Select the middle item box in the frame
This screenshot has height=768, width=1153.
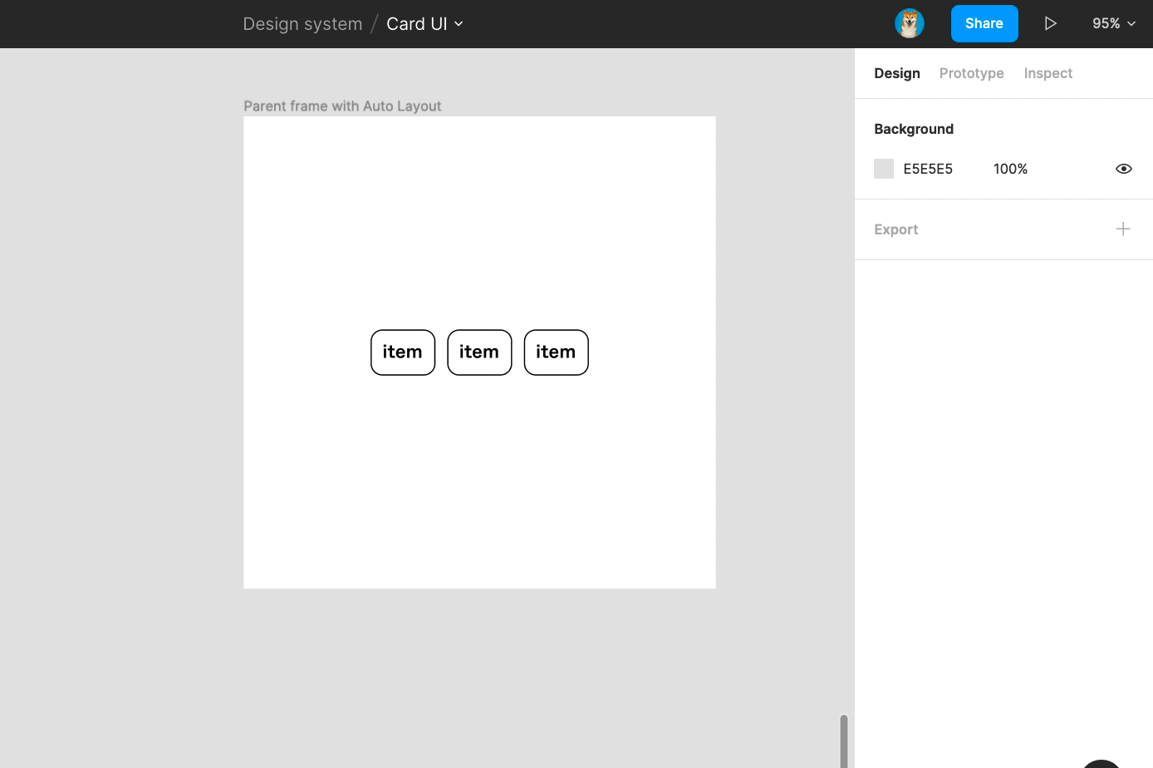[479, 352]
